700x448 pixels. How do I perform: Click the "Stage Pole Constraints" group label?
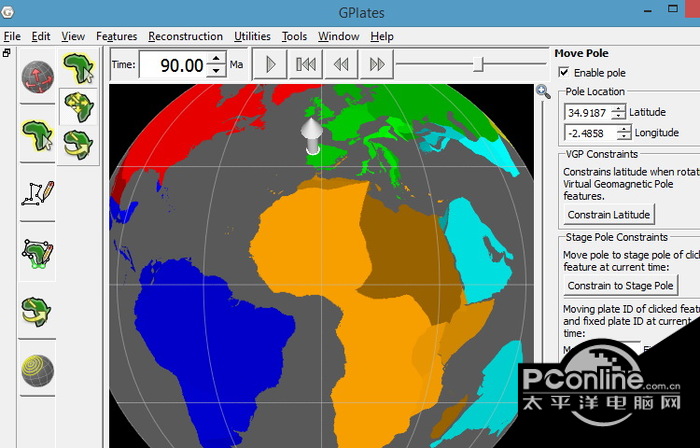617,237
